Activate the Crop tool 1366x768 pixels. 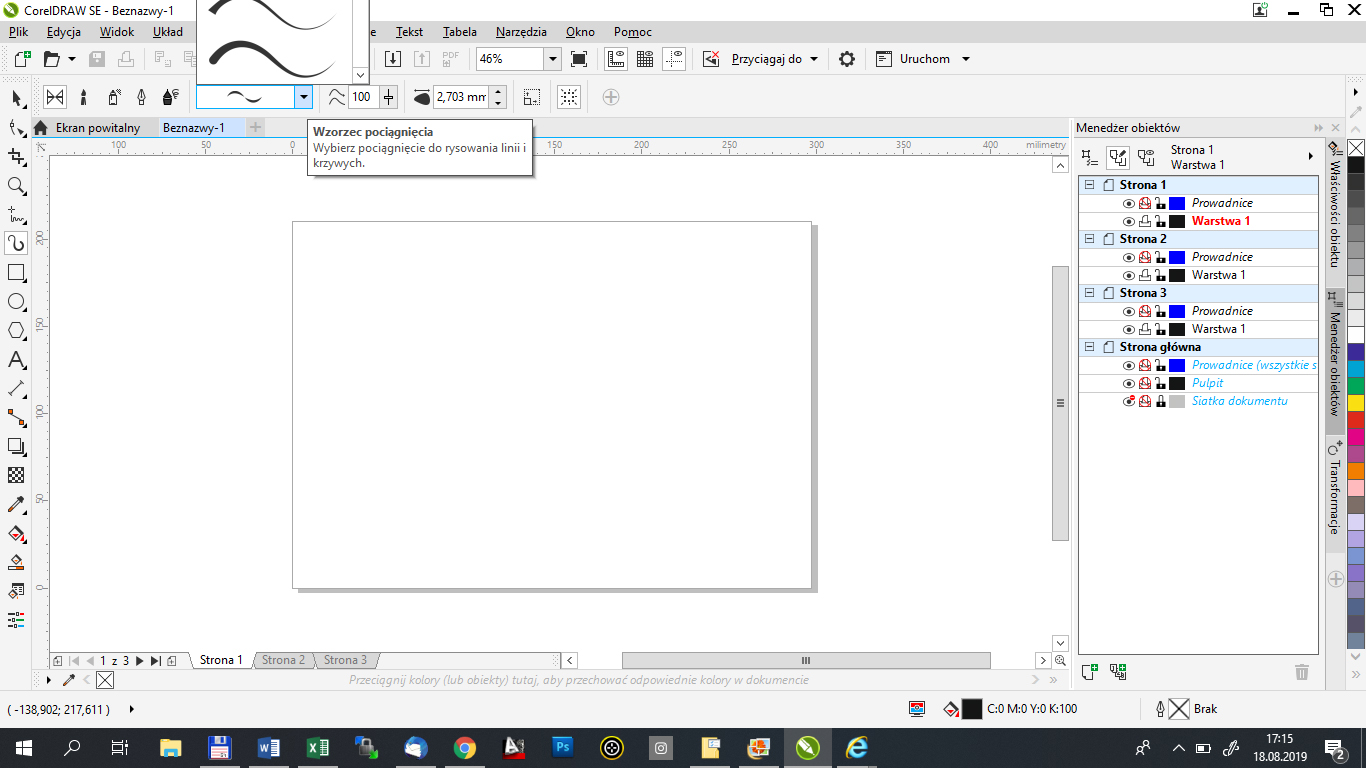pyautogui.click(x=16, y=157)
